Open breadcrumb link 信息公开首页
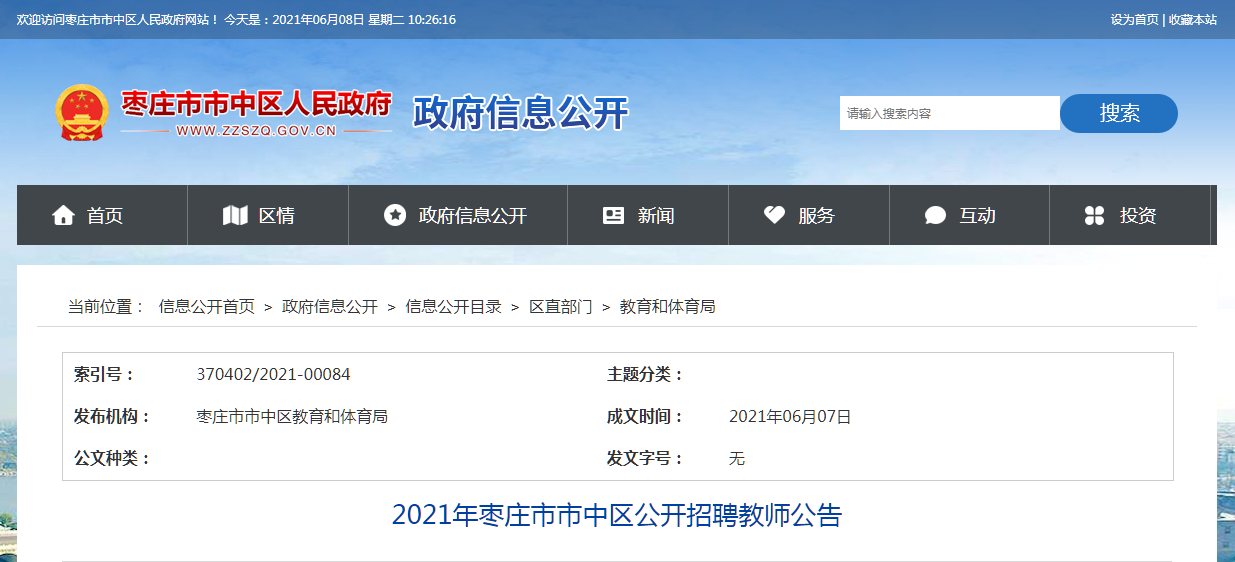This screenshot has height=562, width=1235. point(207,307)
